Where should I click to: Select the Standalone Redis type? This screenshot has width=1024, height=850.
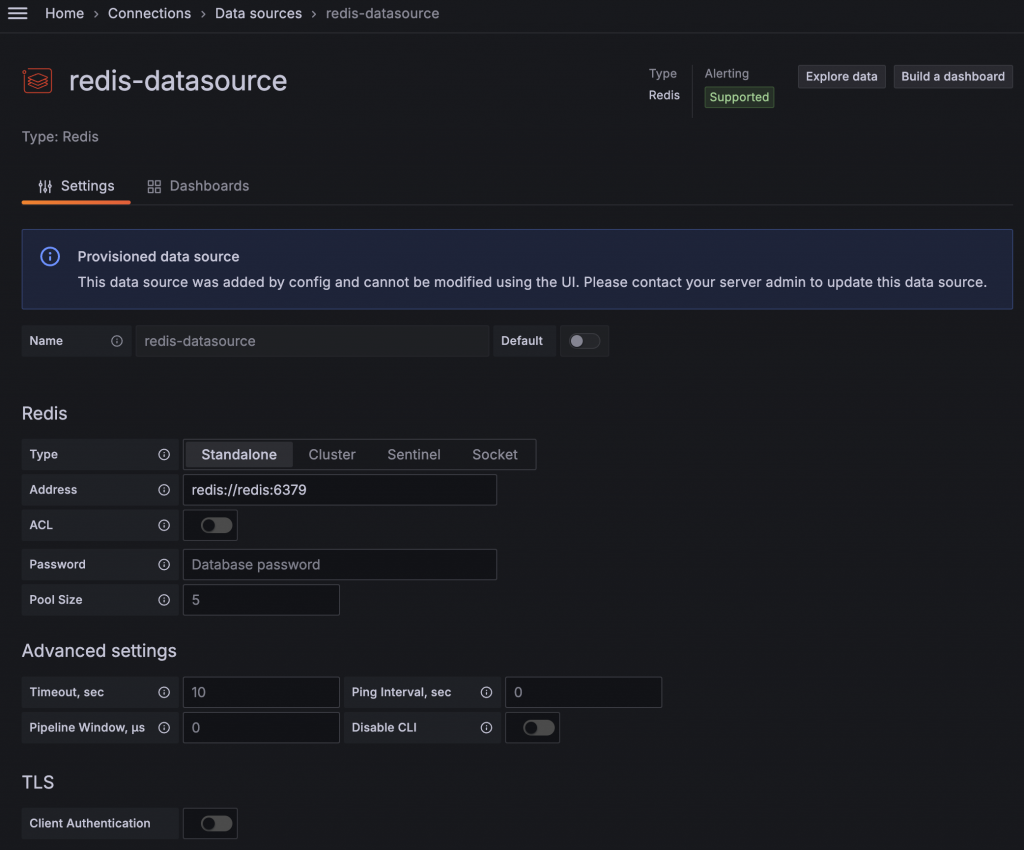[238, 454]
